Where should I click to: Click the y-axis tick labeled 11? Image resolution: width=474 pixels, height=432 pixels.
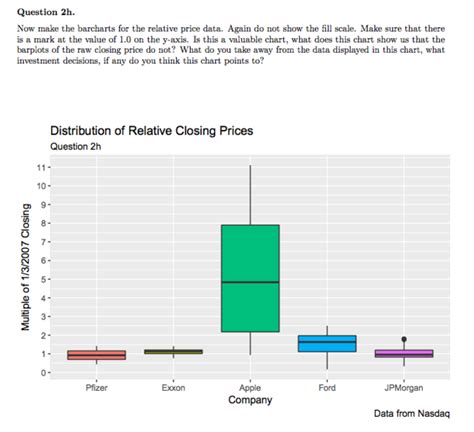point(41,167)
